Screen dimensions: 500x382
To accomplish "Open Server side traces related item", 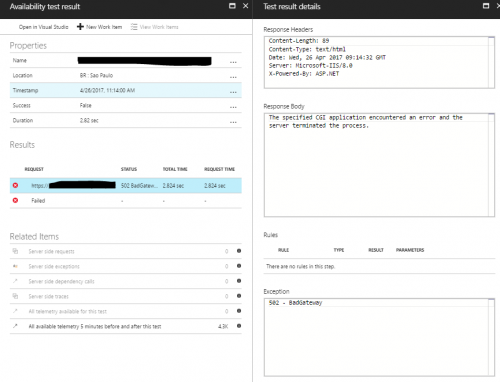I will [x=126, y=296].
